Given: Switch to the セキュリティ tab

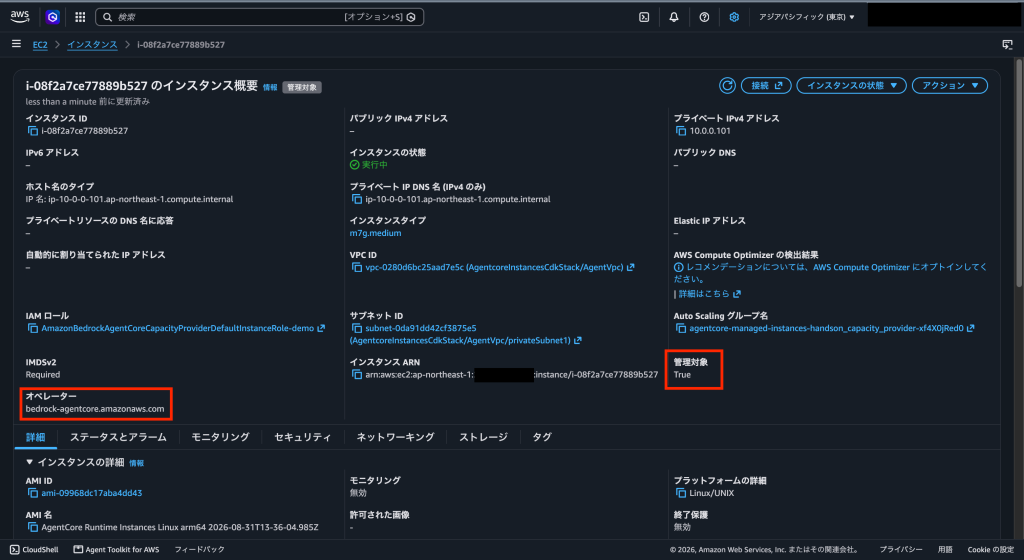Looking at the screenshot, I should click(x=302, y=437).
